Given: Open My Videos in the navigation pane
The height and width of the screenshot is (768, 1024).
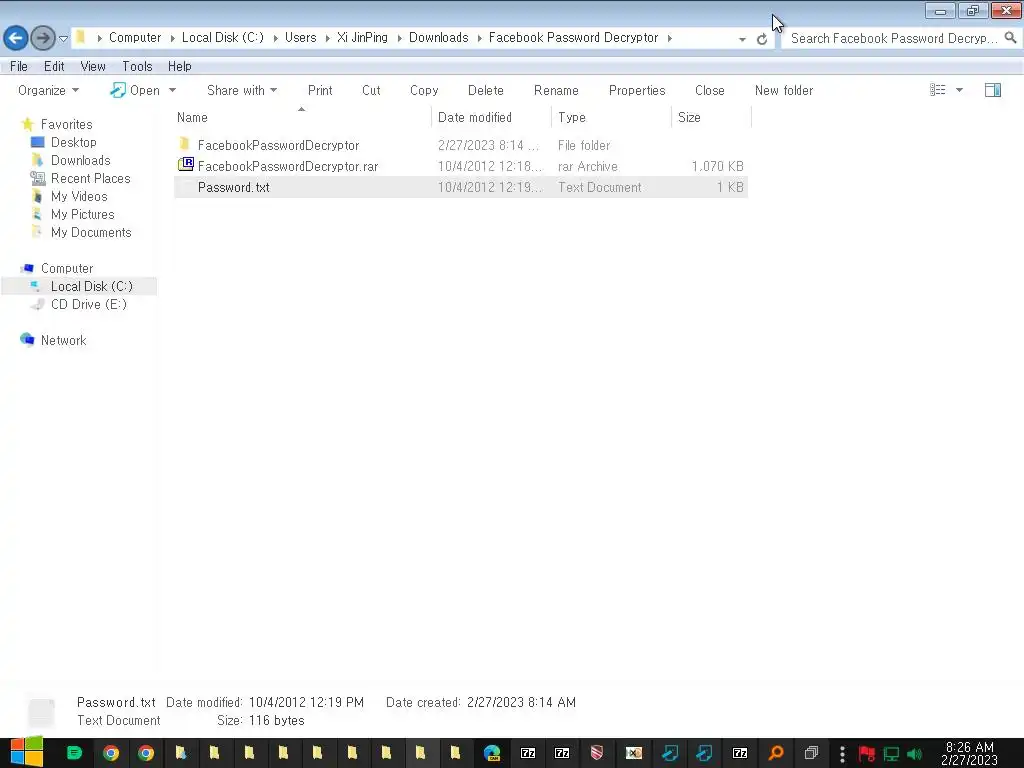Looking at the screenshot, I should click(79, 197).
